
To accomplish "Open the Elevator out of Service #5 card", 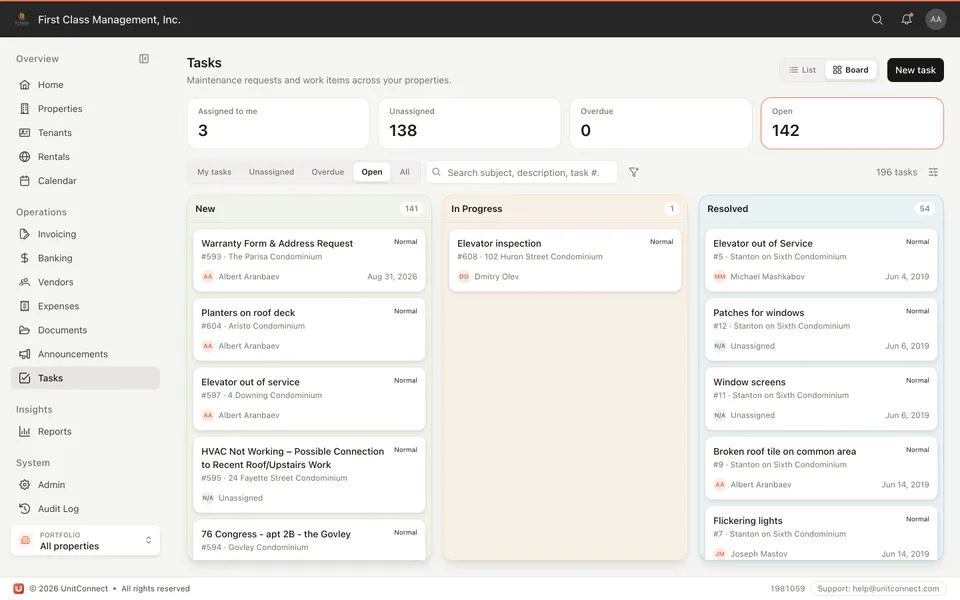I will click(x=820, y=260).
